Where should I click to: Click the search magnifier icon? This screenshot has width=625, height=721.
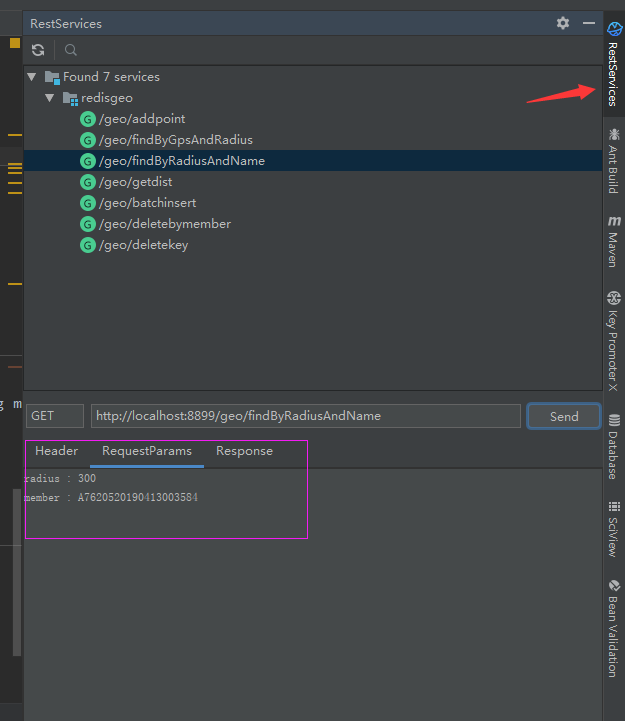70,50
